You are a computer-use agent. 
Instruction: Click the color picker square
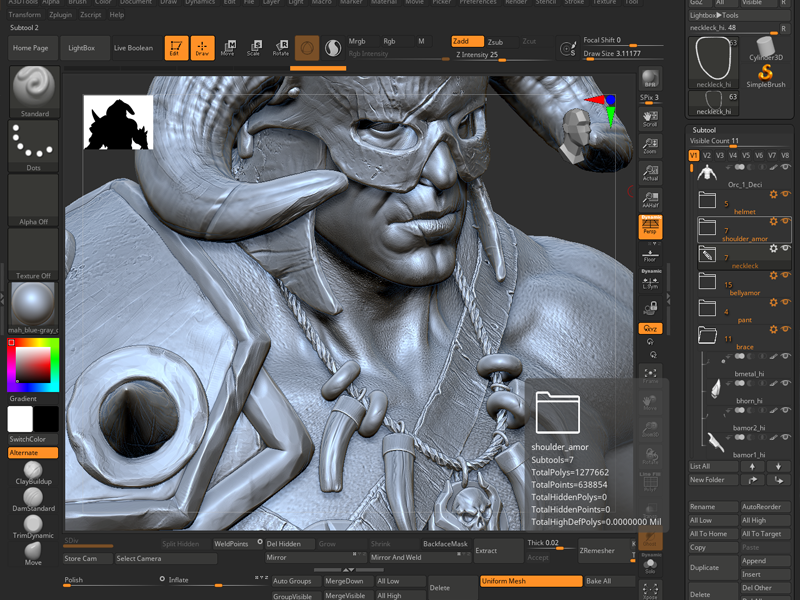point(33,366)
